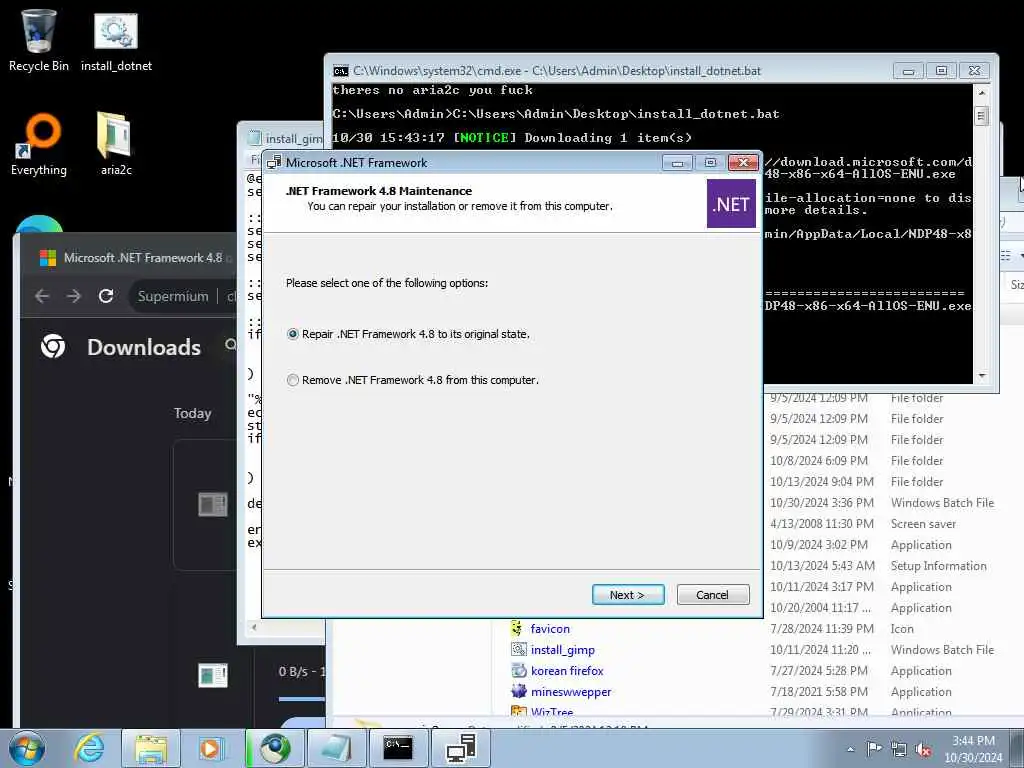Viewport: 1024px width, 768px height.
Task: Click install_gimp Notepad window title
Action: click(x=294, y=138)
